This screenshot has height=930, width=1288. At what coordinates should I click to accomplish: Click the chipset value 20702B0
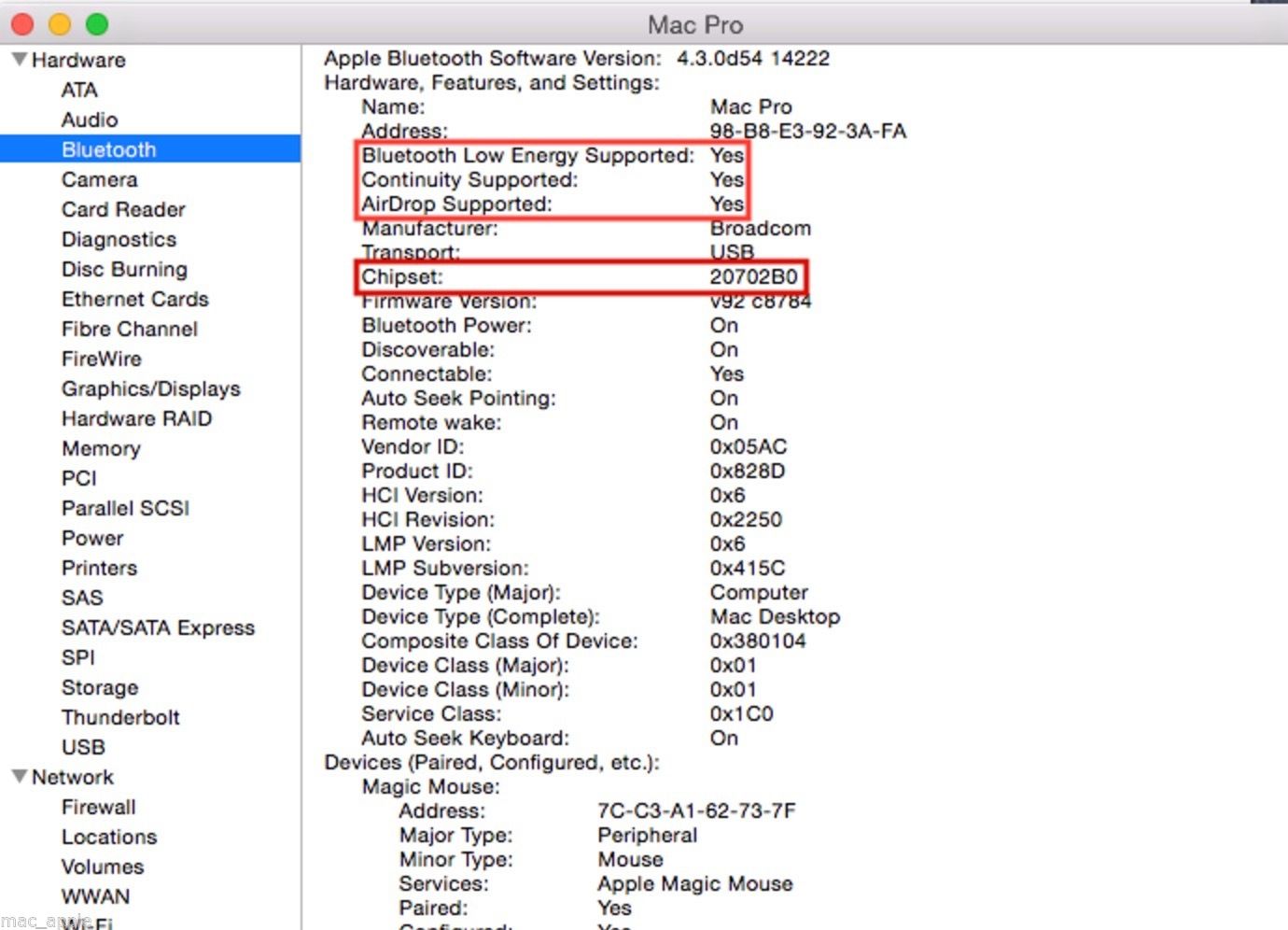pos(754,276)
